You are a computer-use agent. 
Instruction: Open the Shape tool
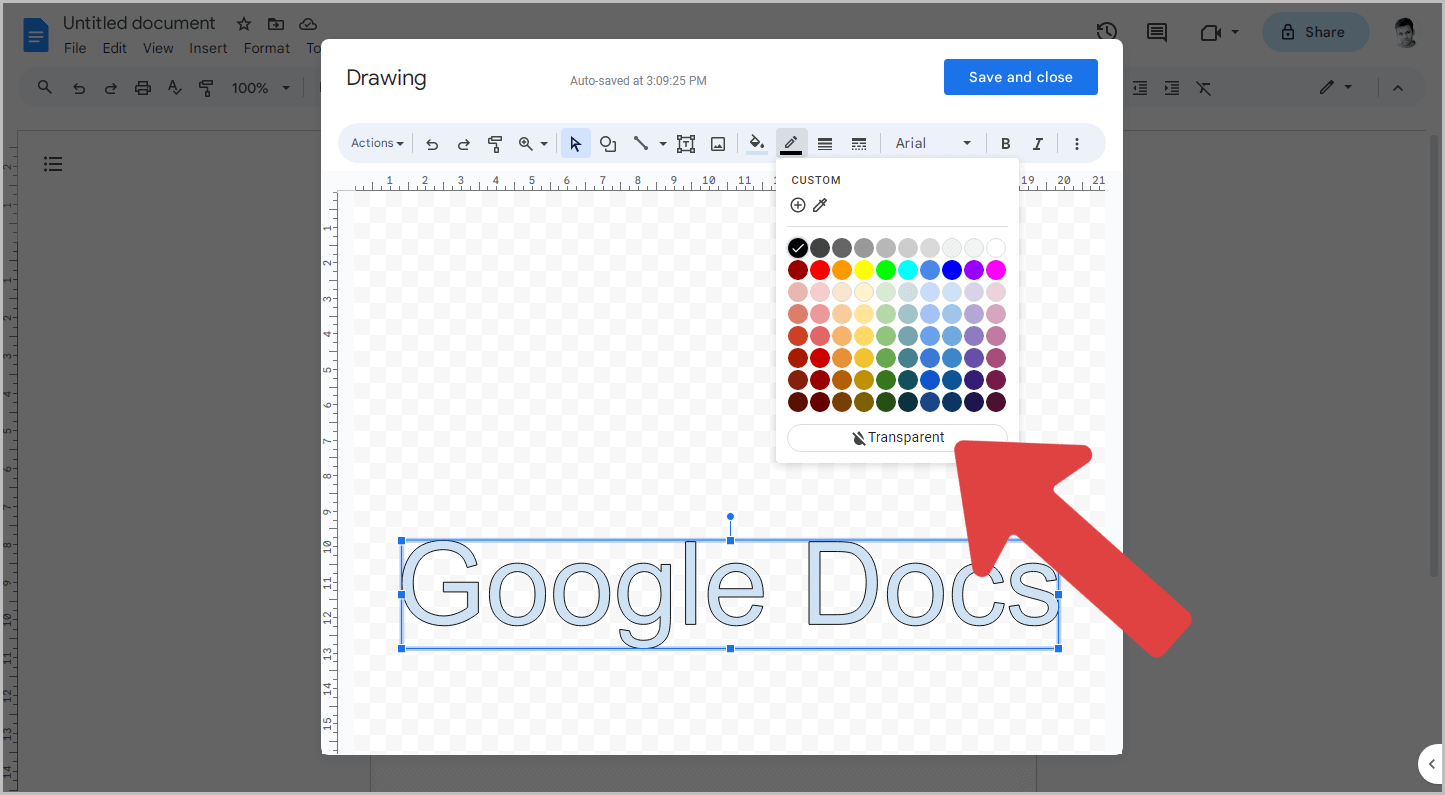pyautogui.click(x=608, y=144)
